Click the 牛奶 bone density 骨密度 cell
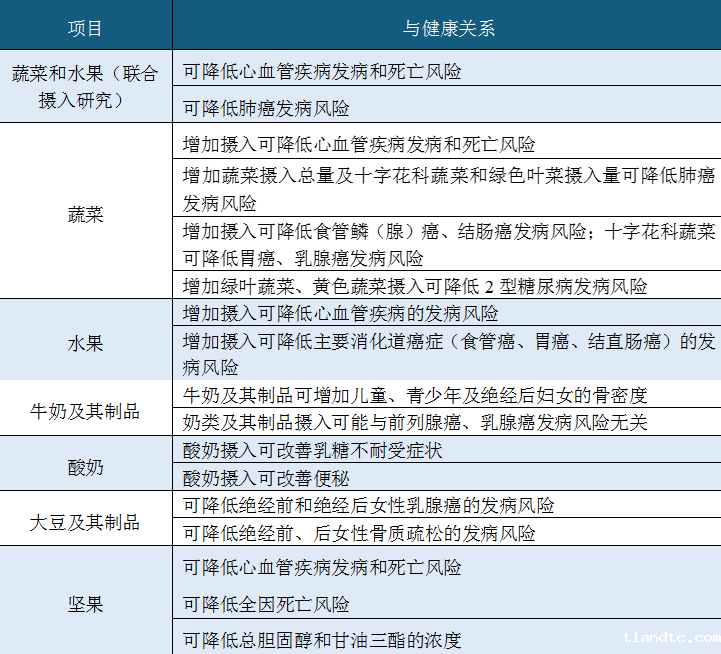 click(x=415, y=395)
